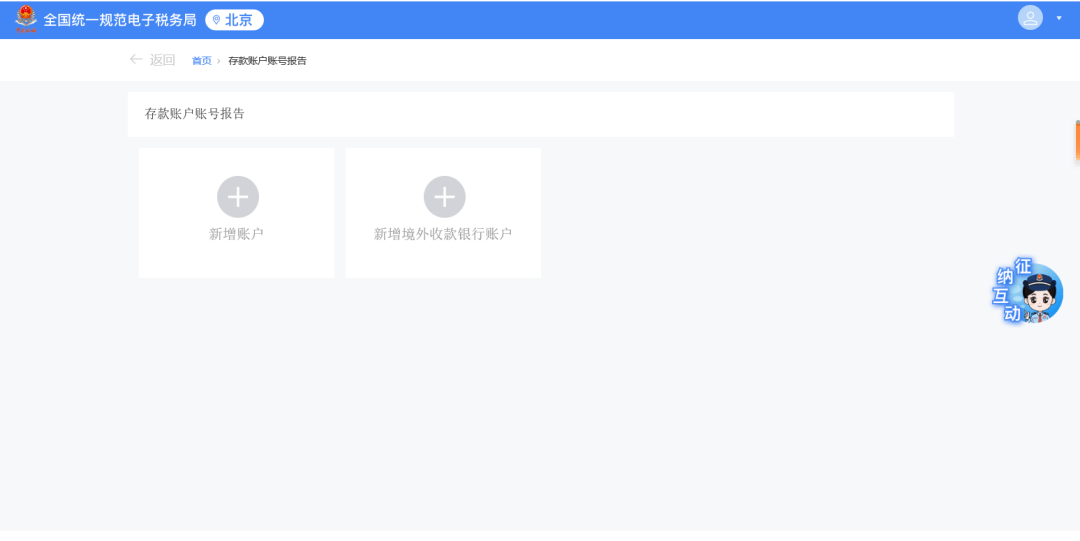The width and height of the screenshot is (1080, 541).
Task: Click the 存款账户账号报告 breadcrumb text
Action: pyautogui.click(x=267, y=61)
